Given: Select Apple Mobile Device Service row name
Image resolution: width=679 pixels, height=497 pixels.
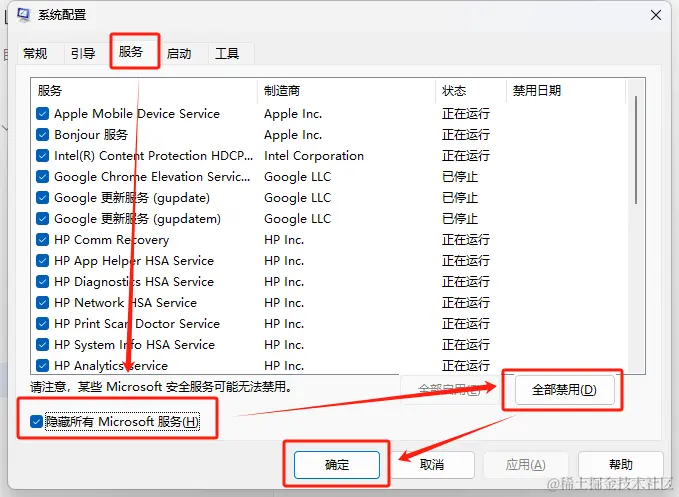Looking at the screenshot, I should [x=137, y=113].
